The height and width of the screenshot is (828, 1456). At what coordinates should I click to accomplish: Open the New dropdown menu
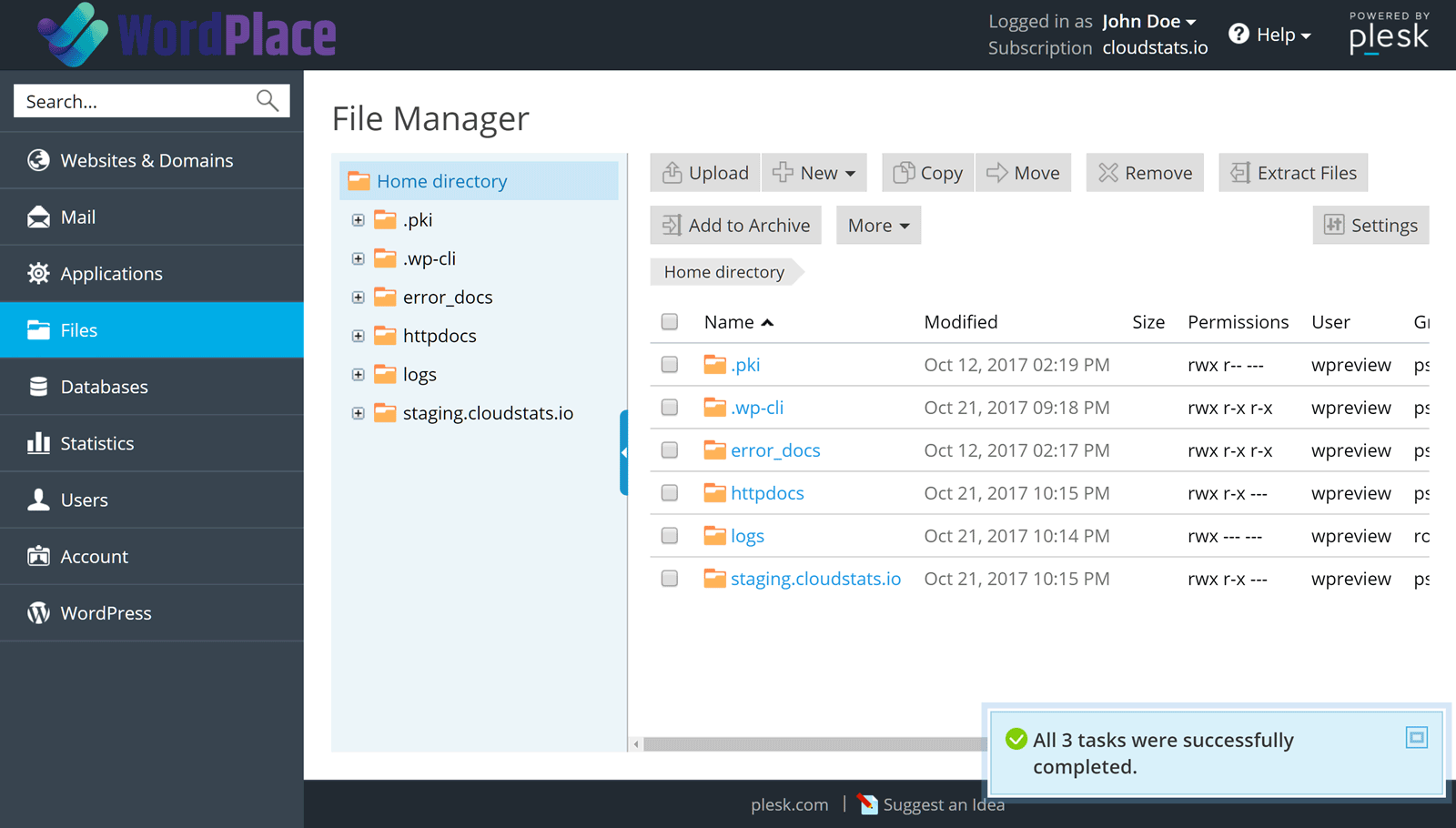pos(814,172)
